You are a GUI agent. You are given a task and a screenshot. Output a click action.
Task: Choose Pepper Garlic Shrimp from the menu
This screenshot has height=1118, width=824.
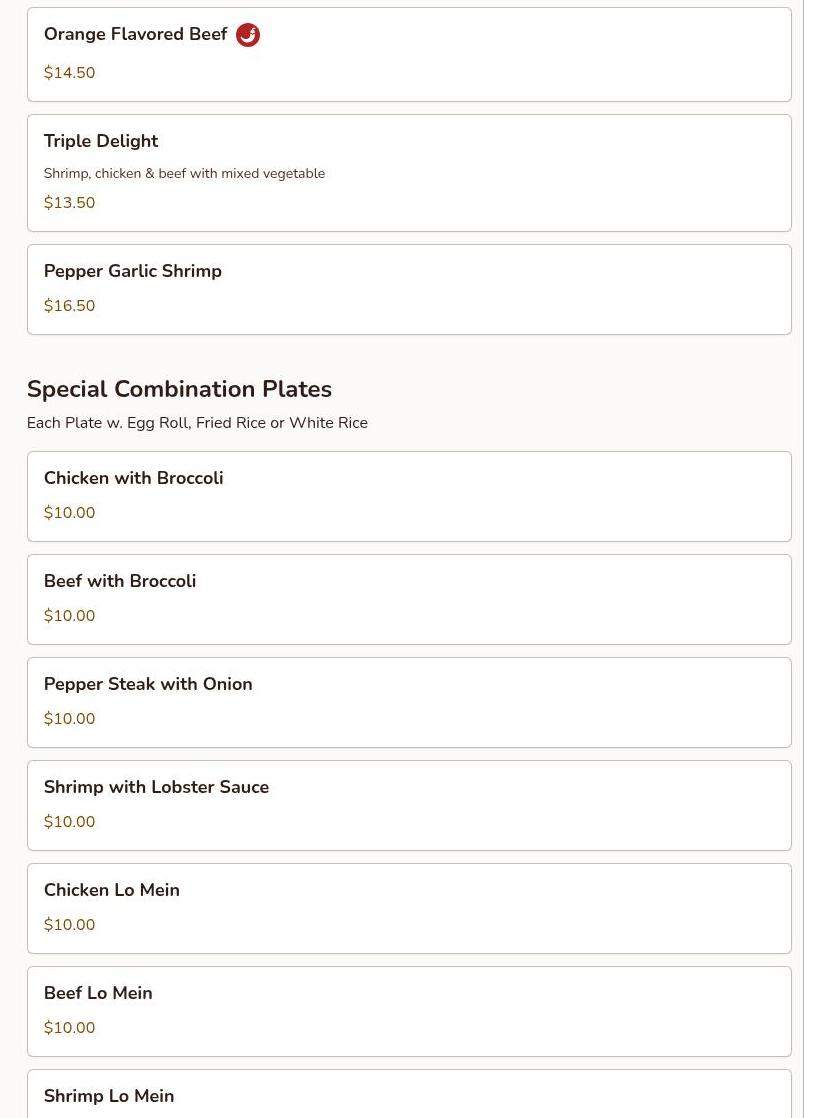point(409,289)
